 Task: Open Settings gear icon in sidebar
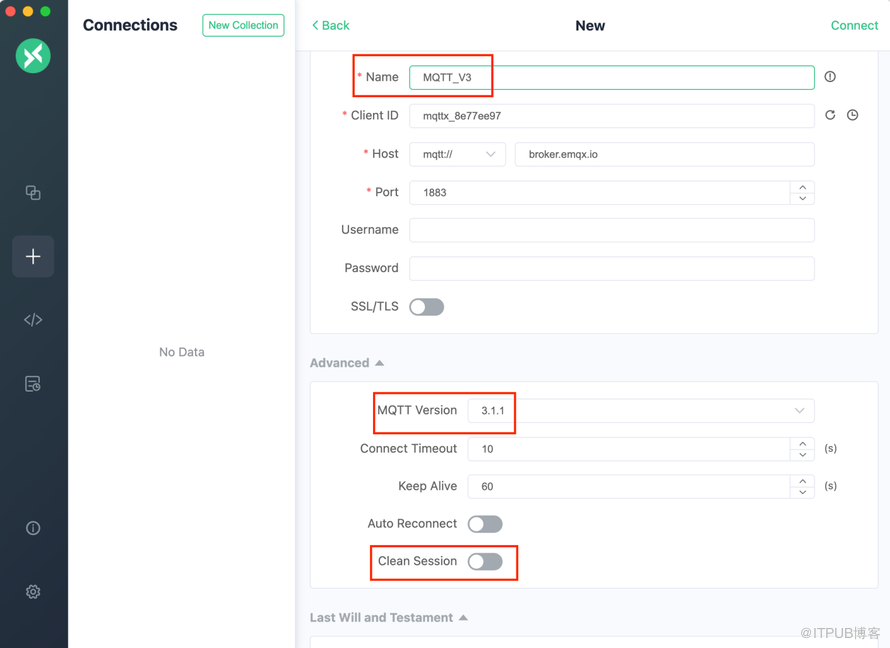click(33, 592)
